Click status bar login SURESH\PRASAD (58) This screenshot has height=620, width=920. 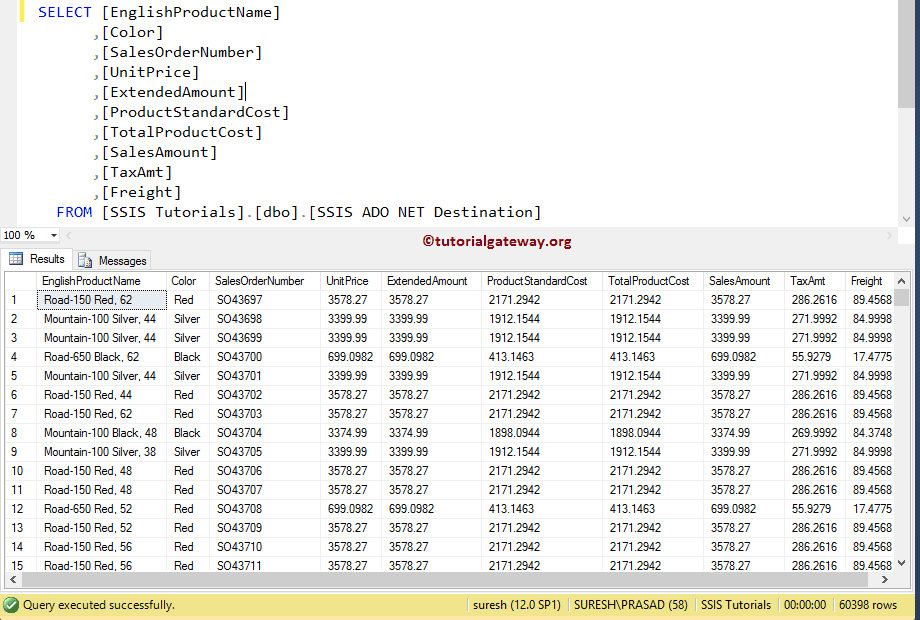point(630,605)
